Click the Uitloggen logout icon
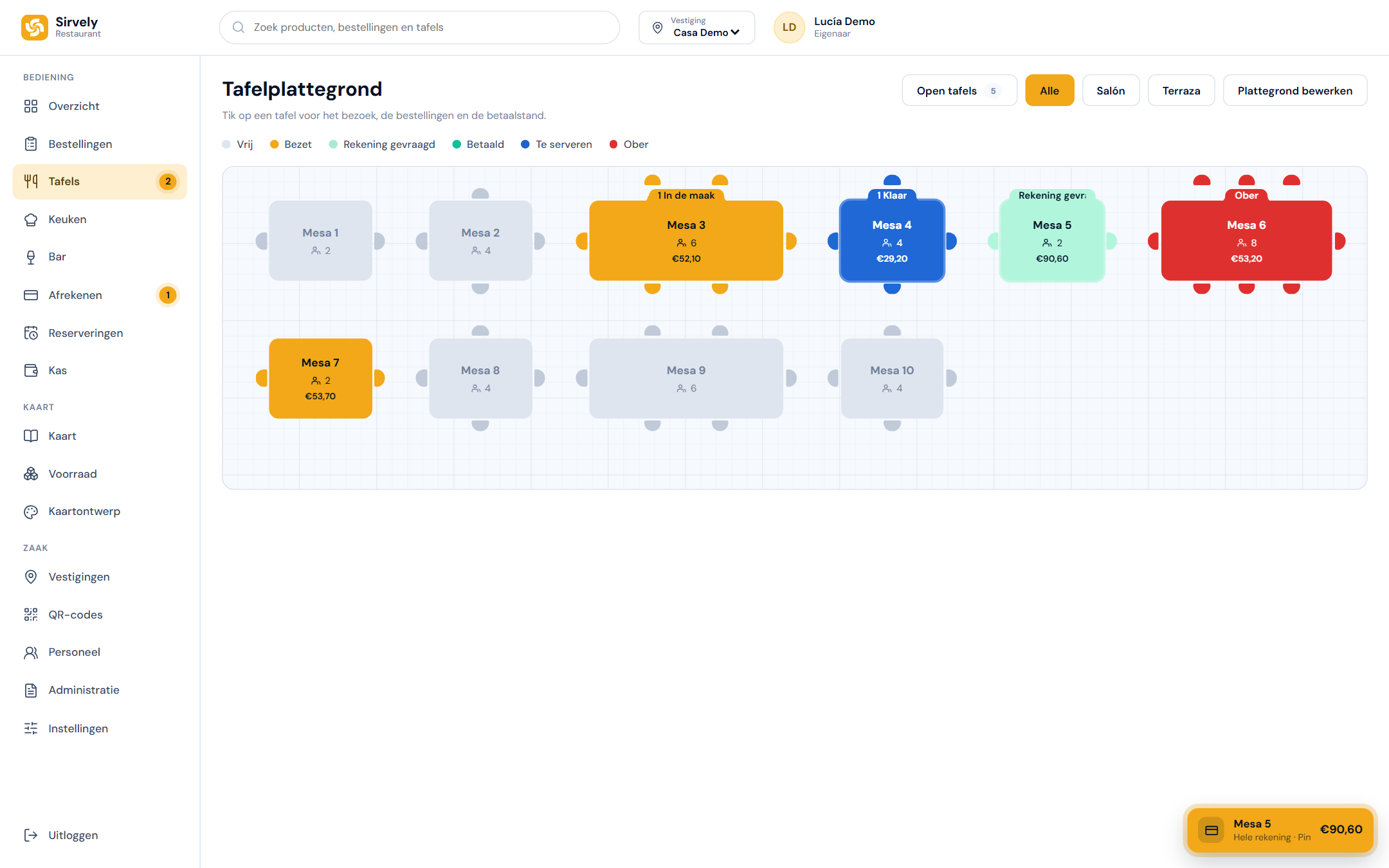The width and height of the screenshot is (1389, 868). (x=31, y=835)
